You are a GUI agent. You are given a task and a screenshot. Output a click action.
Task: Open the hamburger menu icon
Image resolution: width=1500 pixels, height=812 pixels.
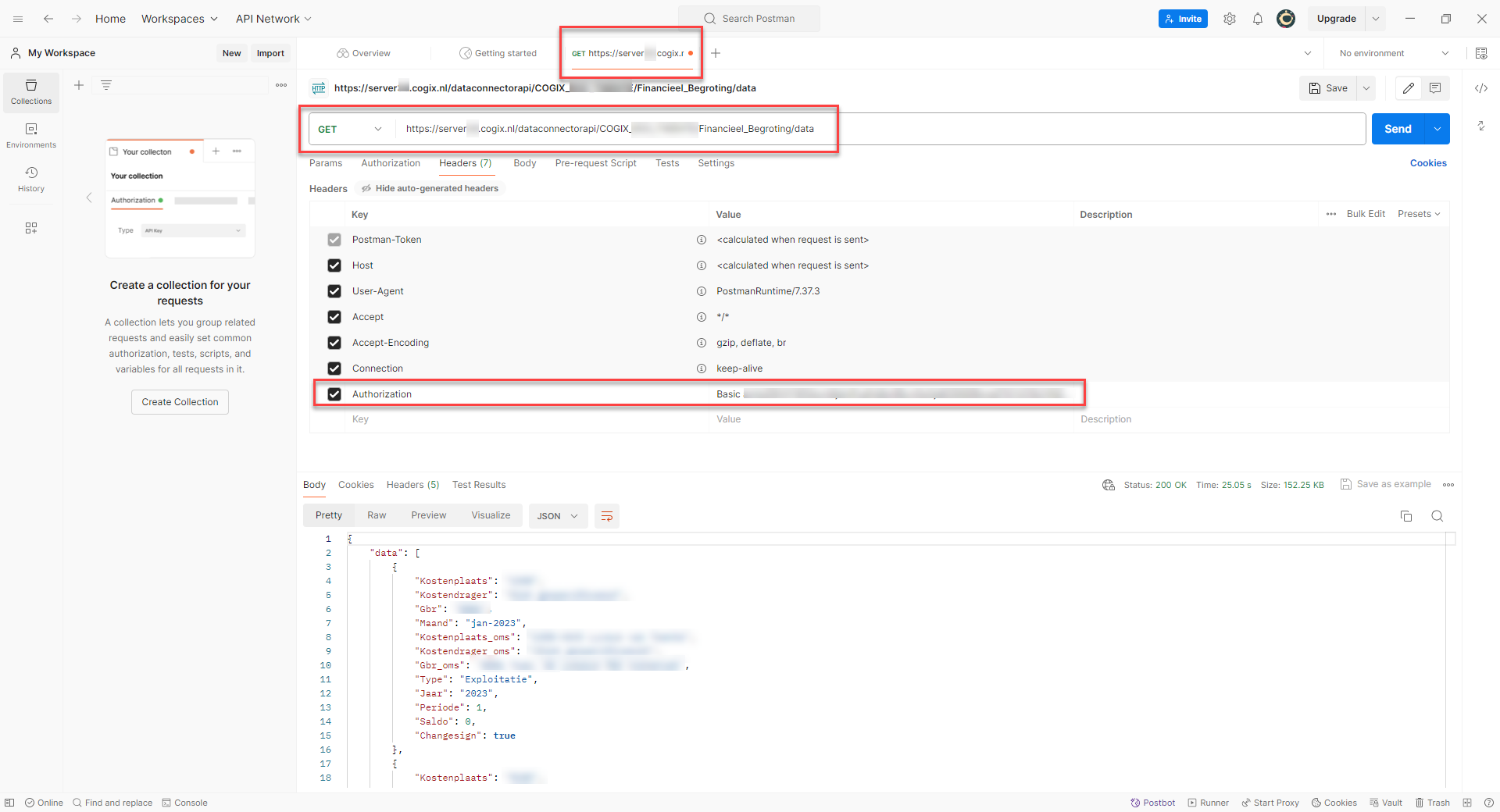click(x=18, y=19)
